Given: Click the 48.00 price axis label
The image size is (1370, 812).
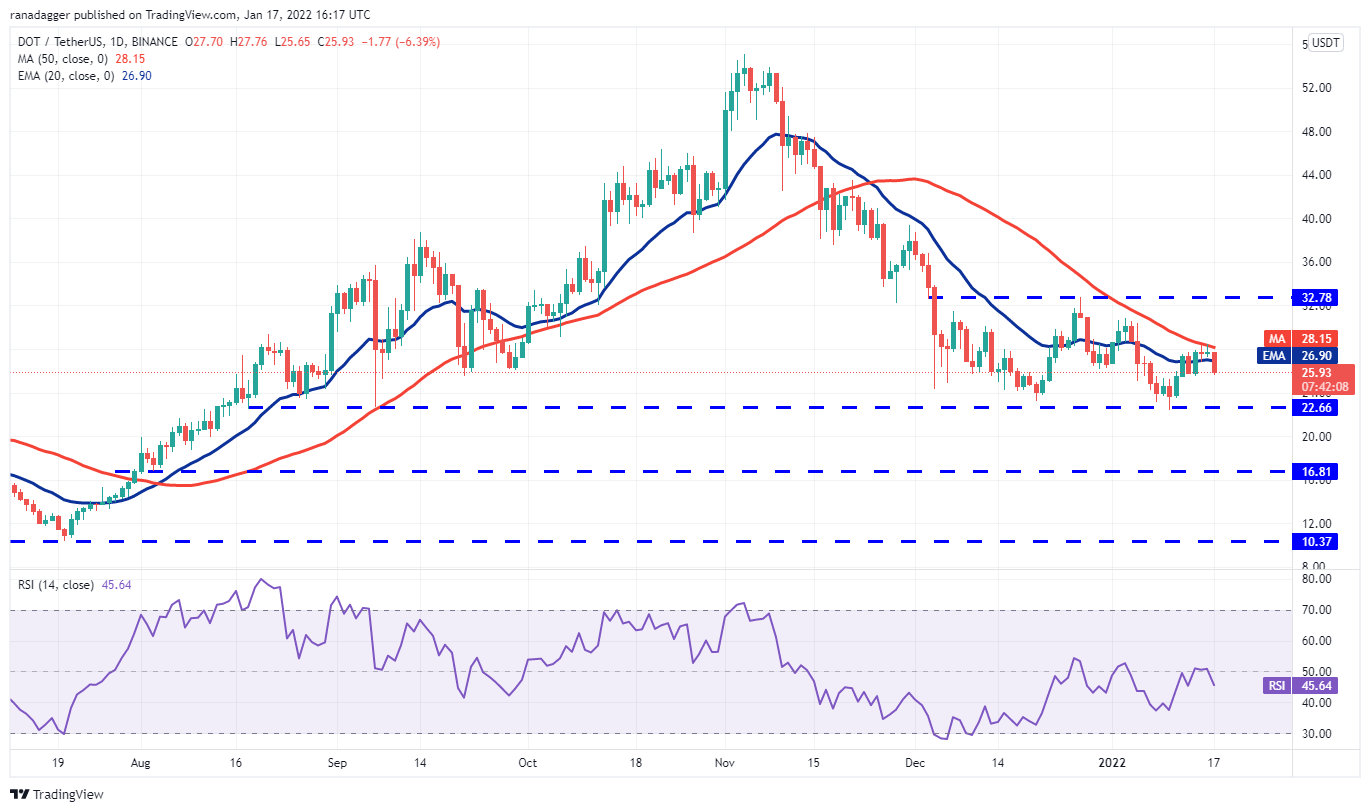Looking at the screenshot, I should click(x=1316, y=132).
